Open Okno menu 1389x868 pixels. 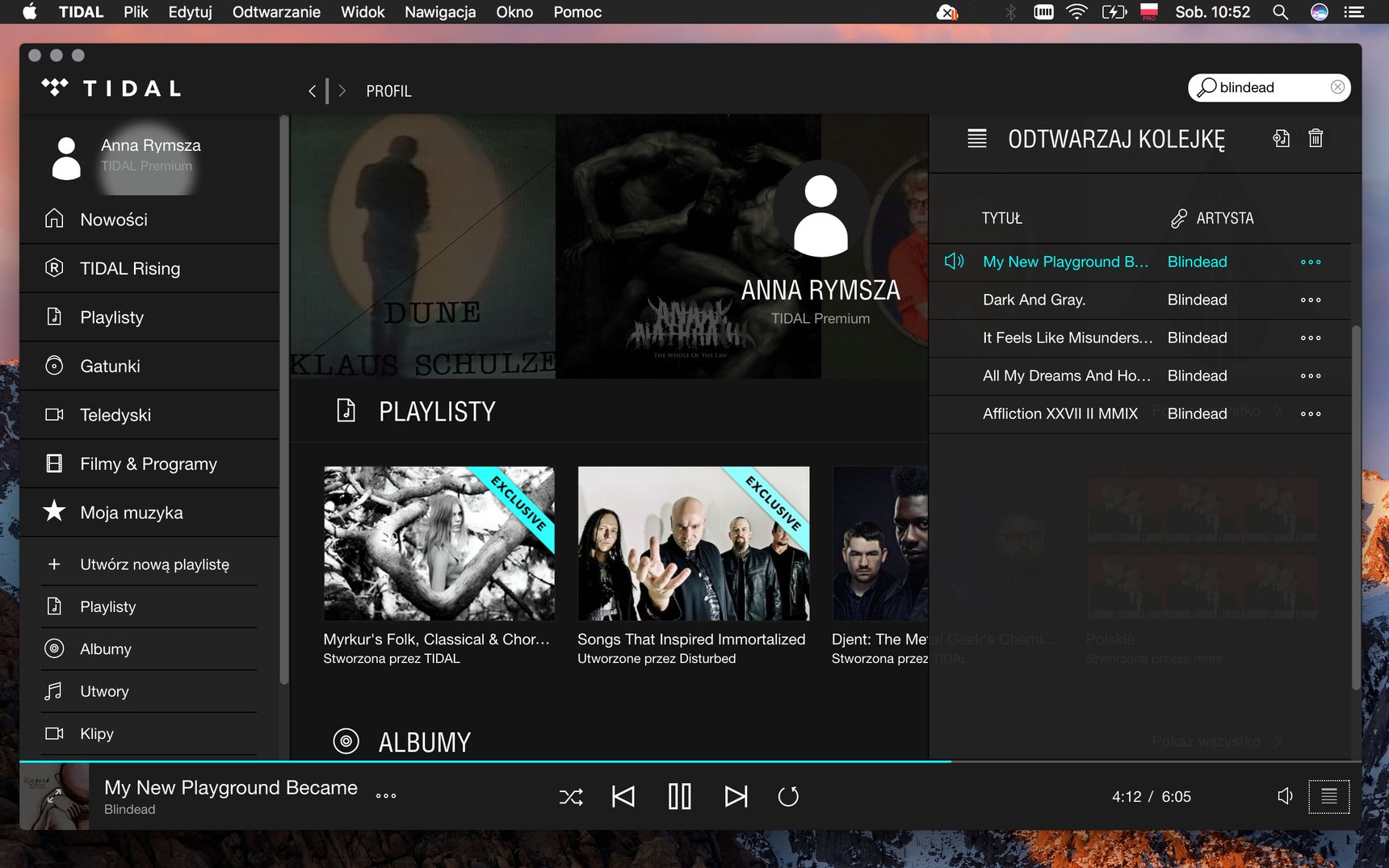coord(514,12)
